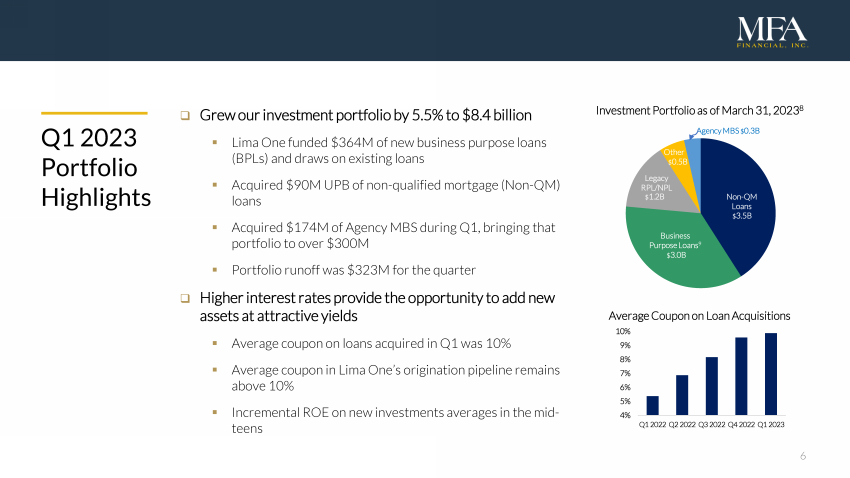Image resolution: width=850 pixels, height=478 pixels.
Task: Click the slide page number 6
Action: tap(803, 456)
